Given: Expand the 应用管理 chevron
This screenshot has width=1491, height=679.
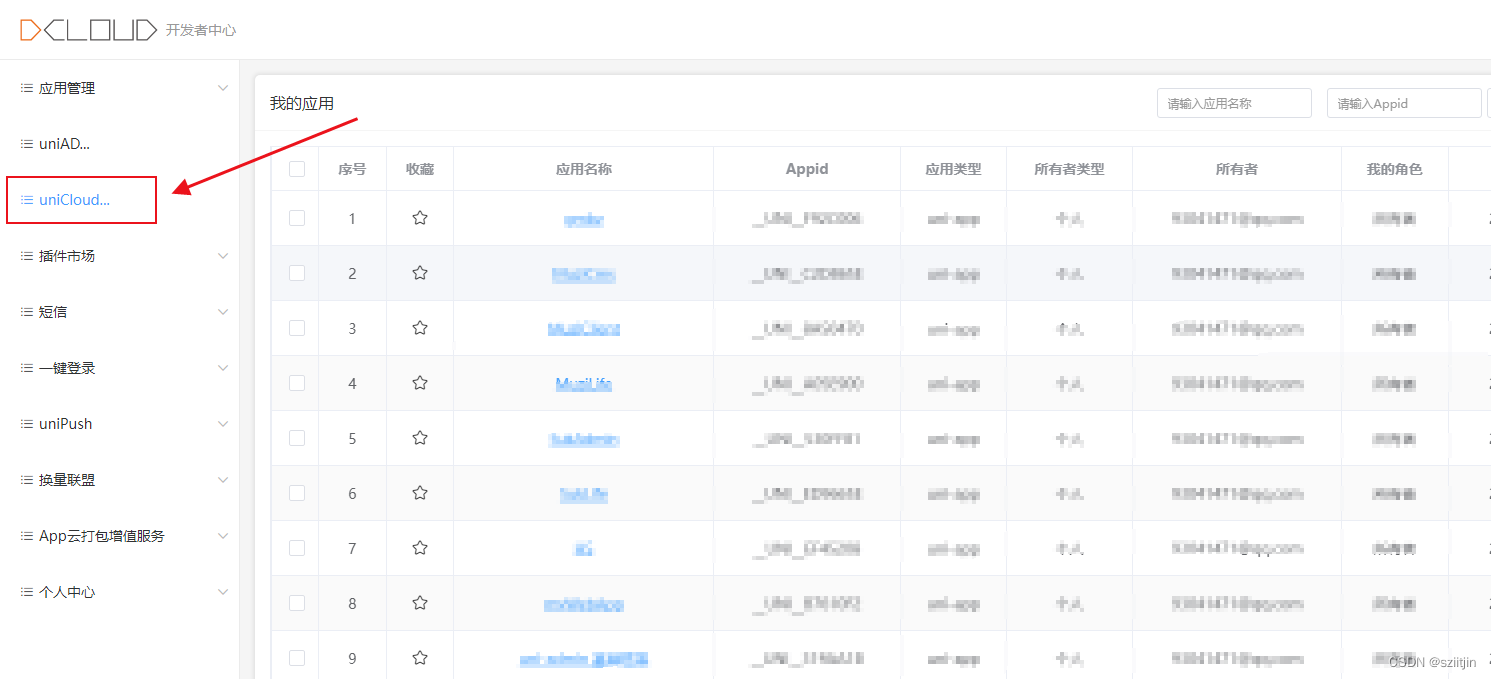Looking at the screenshot, I should [223, 88].
